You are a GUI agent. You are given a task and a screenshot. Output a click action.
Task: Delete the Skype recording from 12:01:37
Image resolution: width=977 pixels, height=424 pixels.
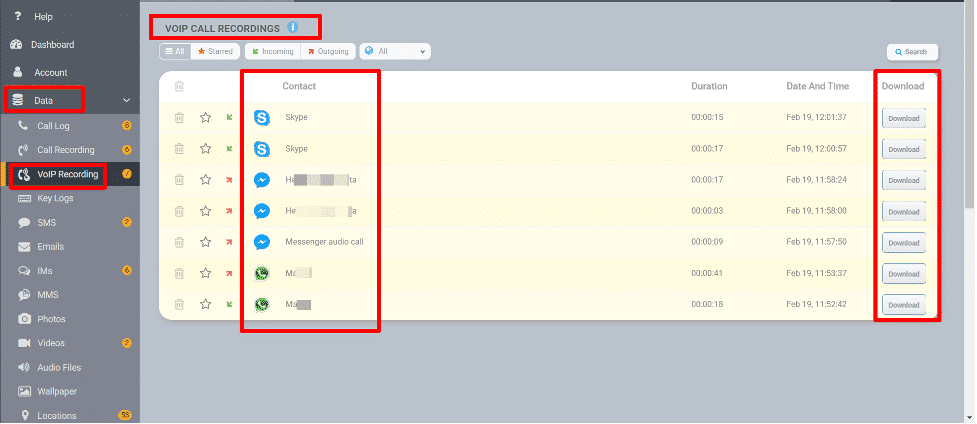(x=179, y=117)
